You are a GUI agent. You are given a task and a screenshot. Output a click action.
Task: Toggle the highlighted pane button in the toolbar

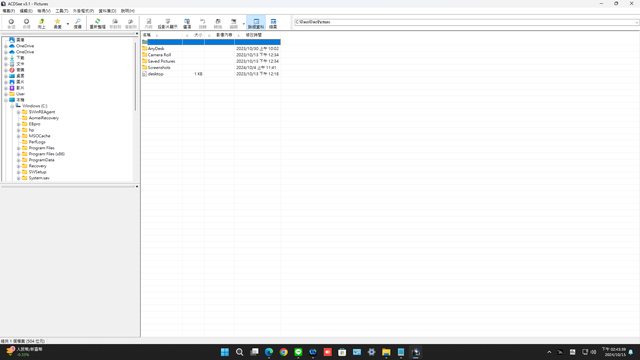(256, 23)
